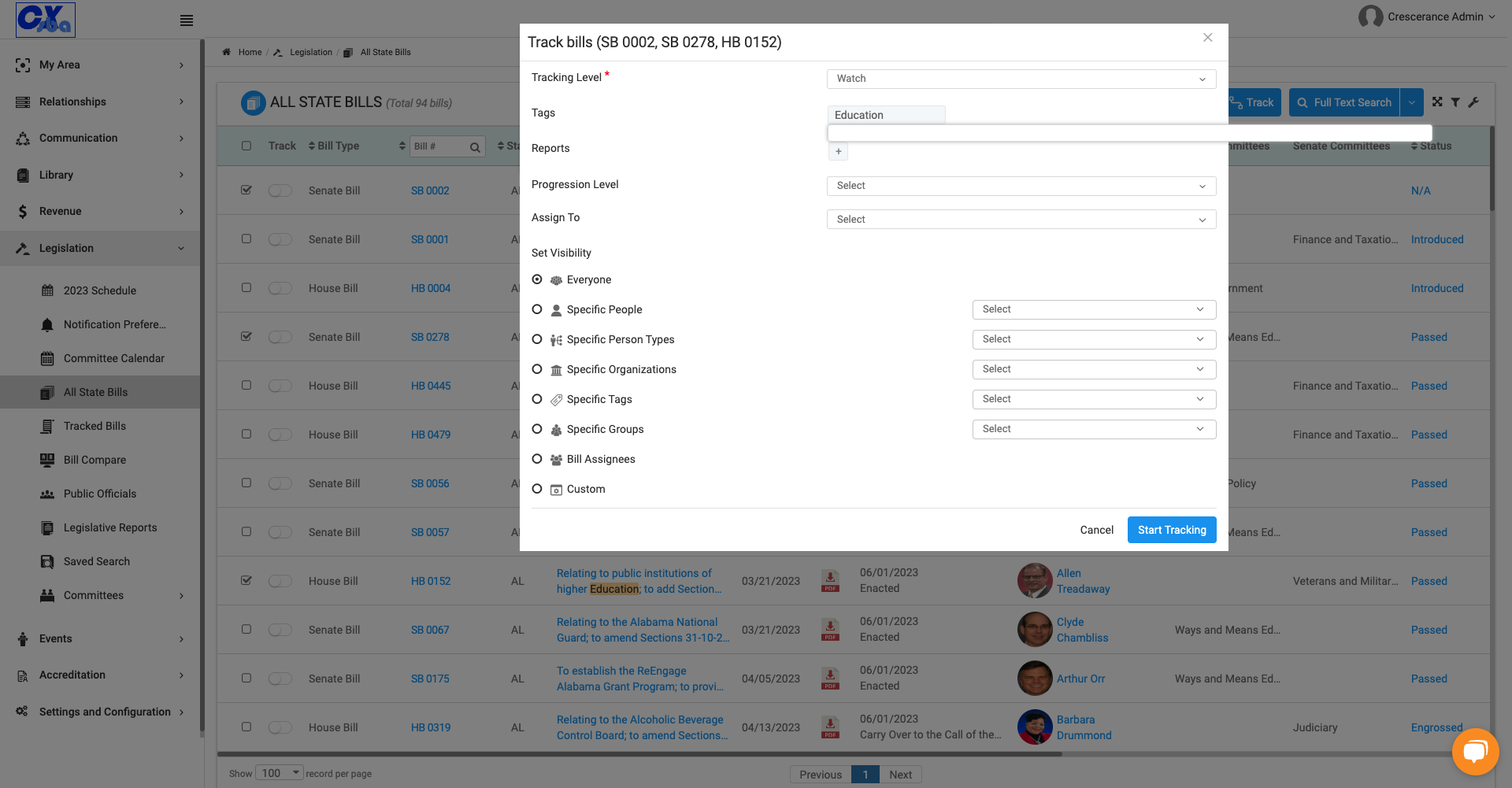Expand Relationships sidebar menu
Viewport: 1512px width, 788px height.
tap(100, 102)
